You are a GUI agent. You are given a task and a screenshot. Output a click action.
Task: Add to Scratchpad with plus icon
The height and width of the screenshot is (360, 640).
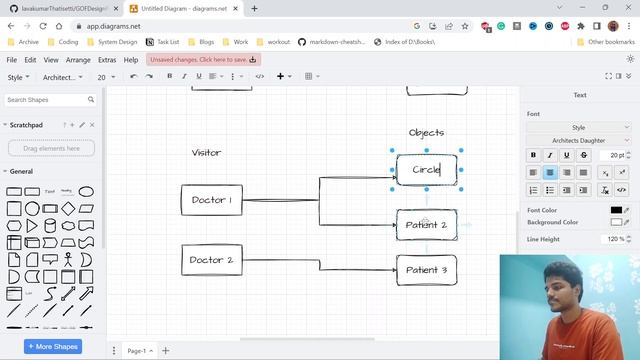pos(72,125)
